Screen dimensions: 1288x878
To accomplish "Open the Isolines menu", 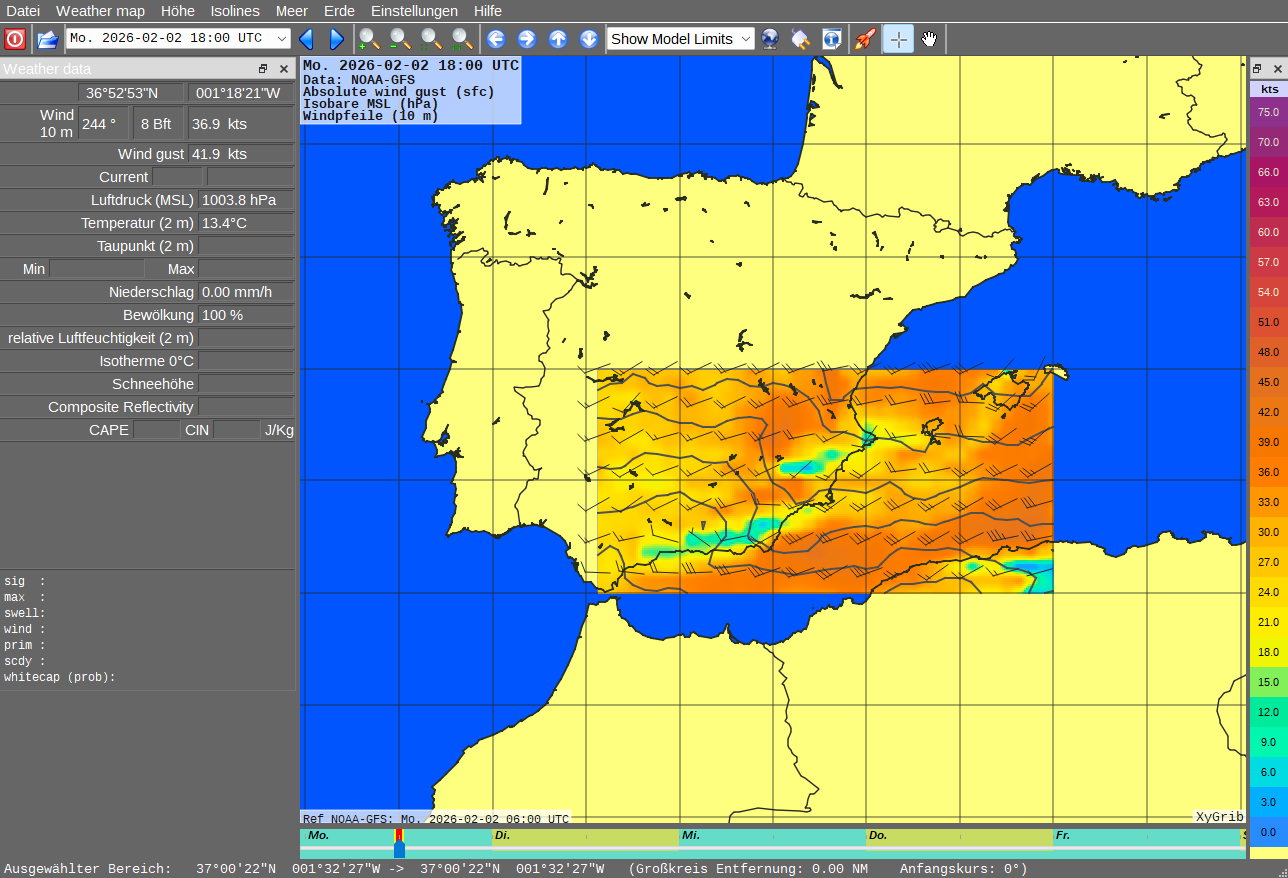I will click(x=235, y=11).
